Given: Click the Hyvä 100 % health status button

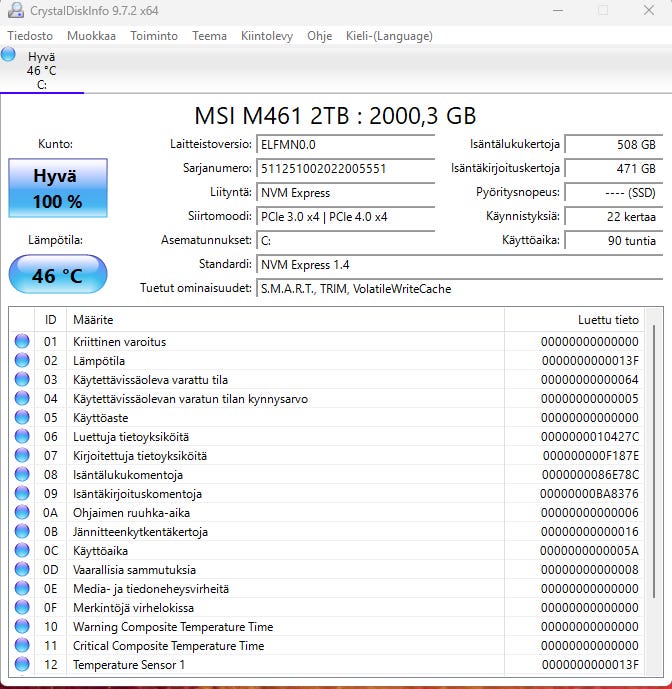Looking at the screenshot, I should point(57,188).
